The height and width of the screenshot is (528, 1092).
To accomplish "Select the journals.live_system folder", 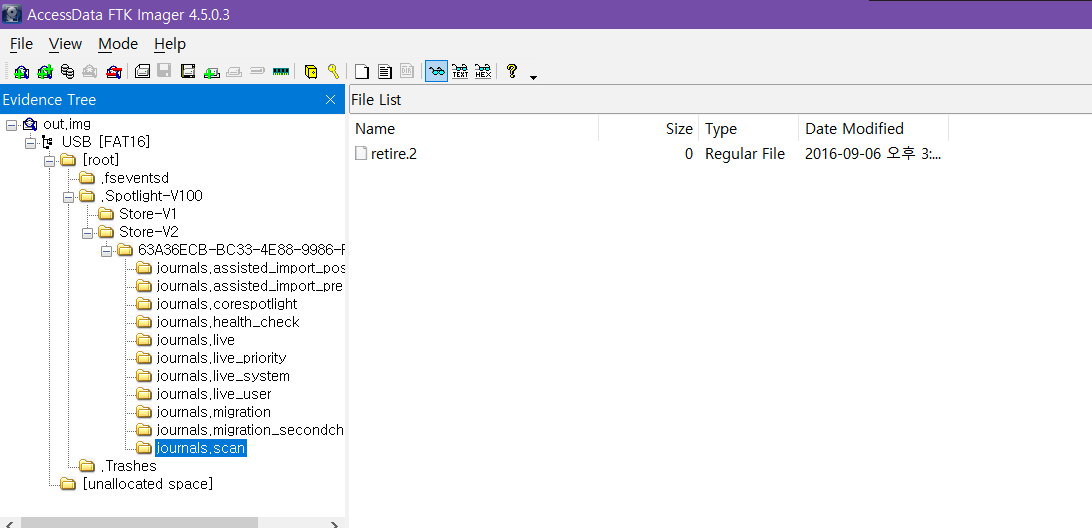I will 223,376.
